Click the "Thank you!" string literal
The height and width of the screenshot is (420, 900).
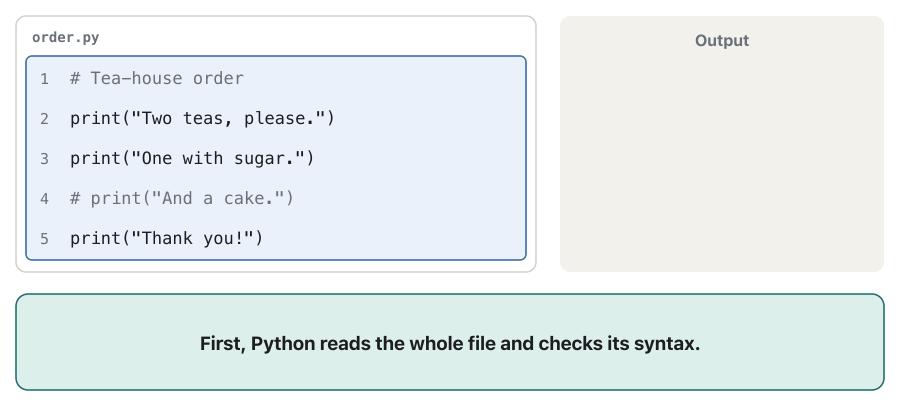click(192, 238)
